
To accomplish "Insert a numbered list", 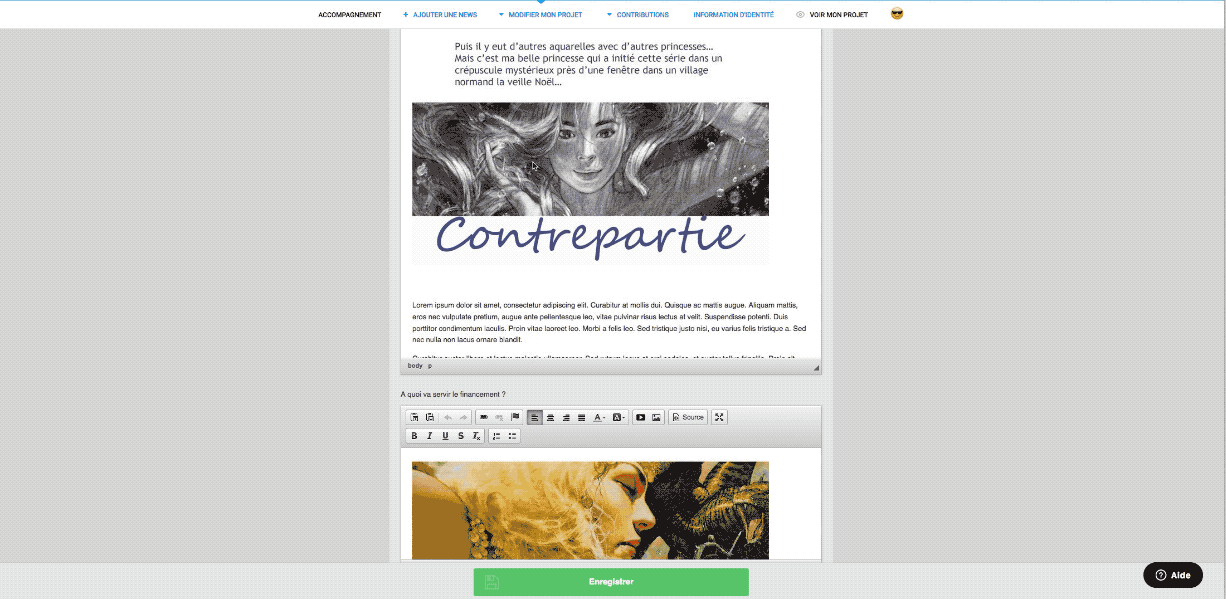I will click(x=497, y=436).
